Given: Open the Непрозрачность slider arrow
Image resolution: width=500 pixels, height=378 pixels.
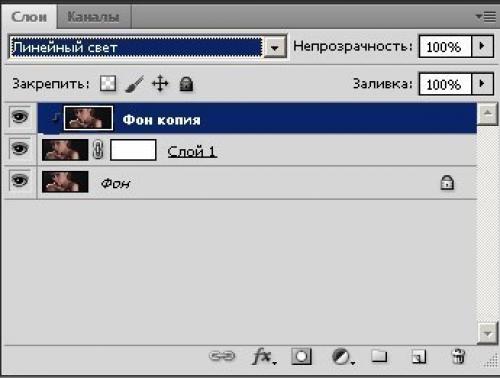Looking at the screenshot, I should coord(482,46).
